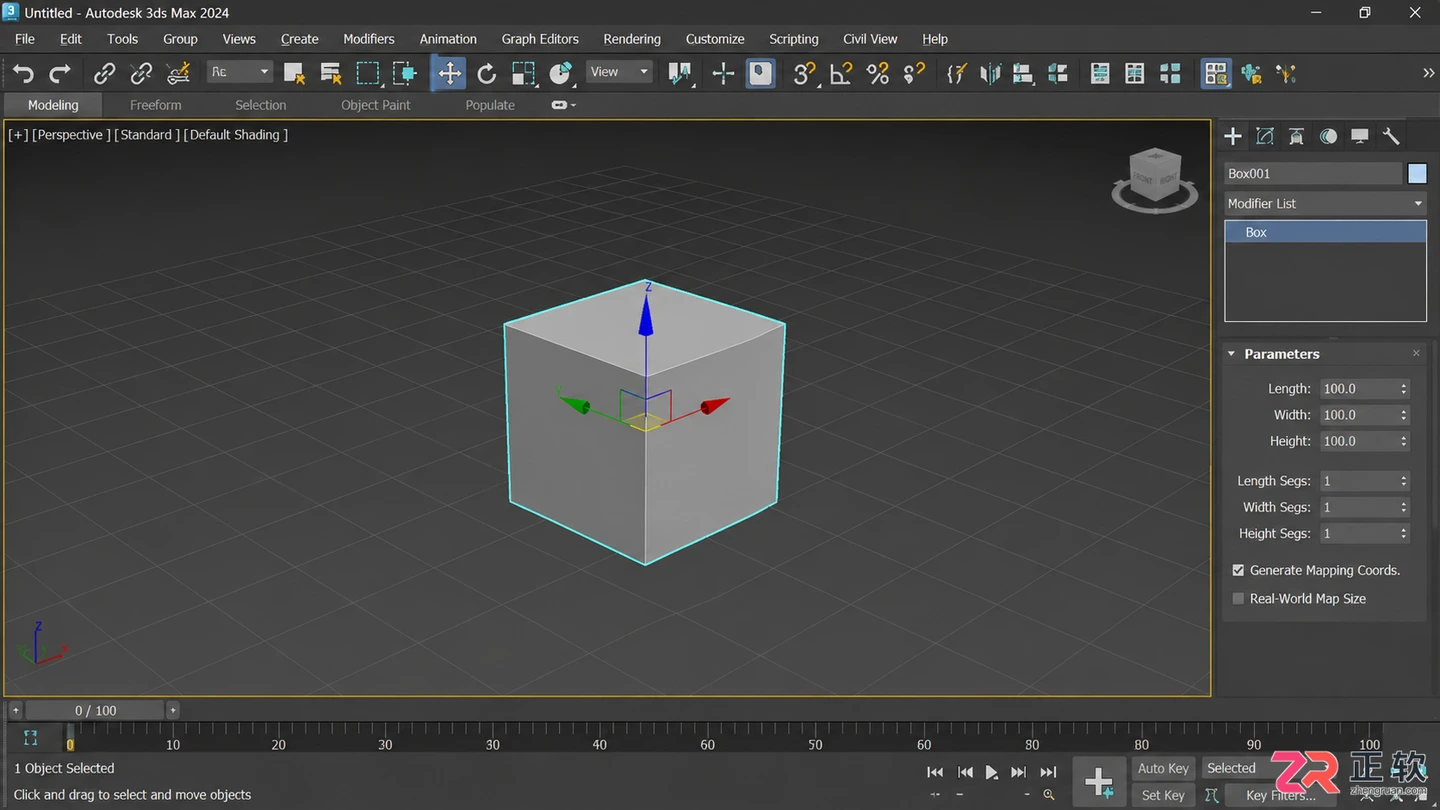This screenshot has width=1440, height=810.
Task: Expand the Modifier List dropdown
Action: click(x=1325, y=203)
